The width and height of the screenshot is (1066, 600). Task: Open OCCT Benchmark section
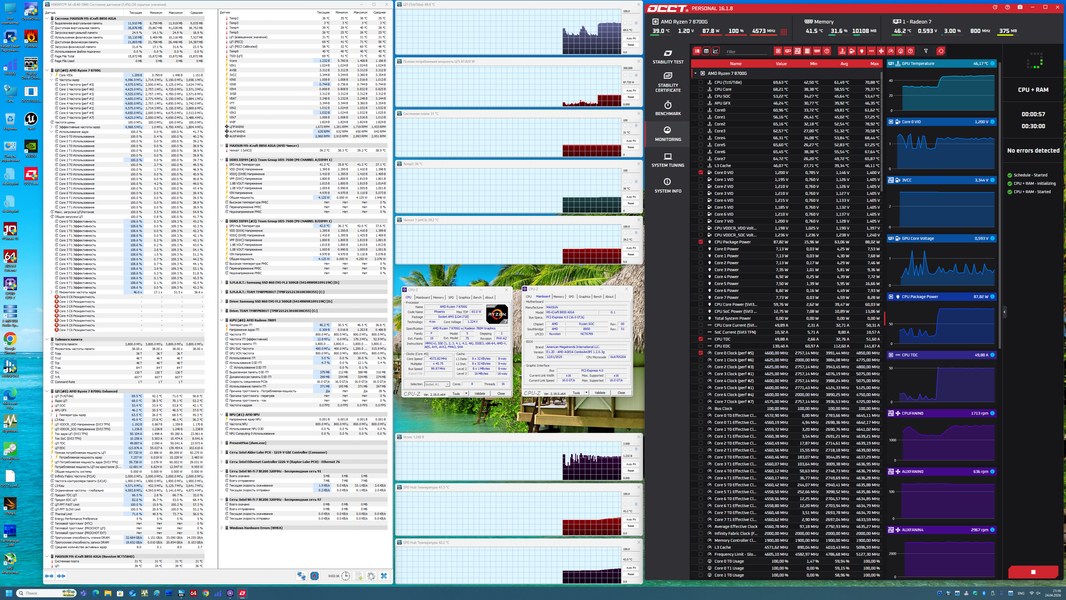tap(668, 109)
